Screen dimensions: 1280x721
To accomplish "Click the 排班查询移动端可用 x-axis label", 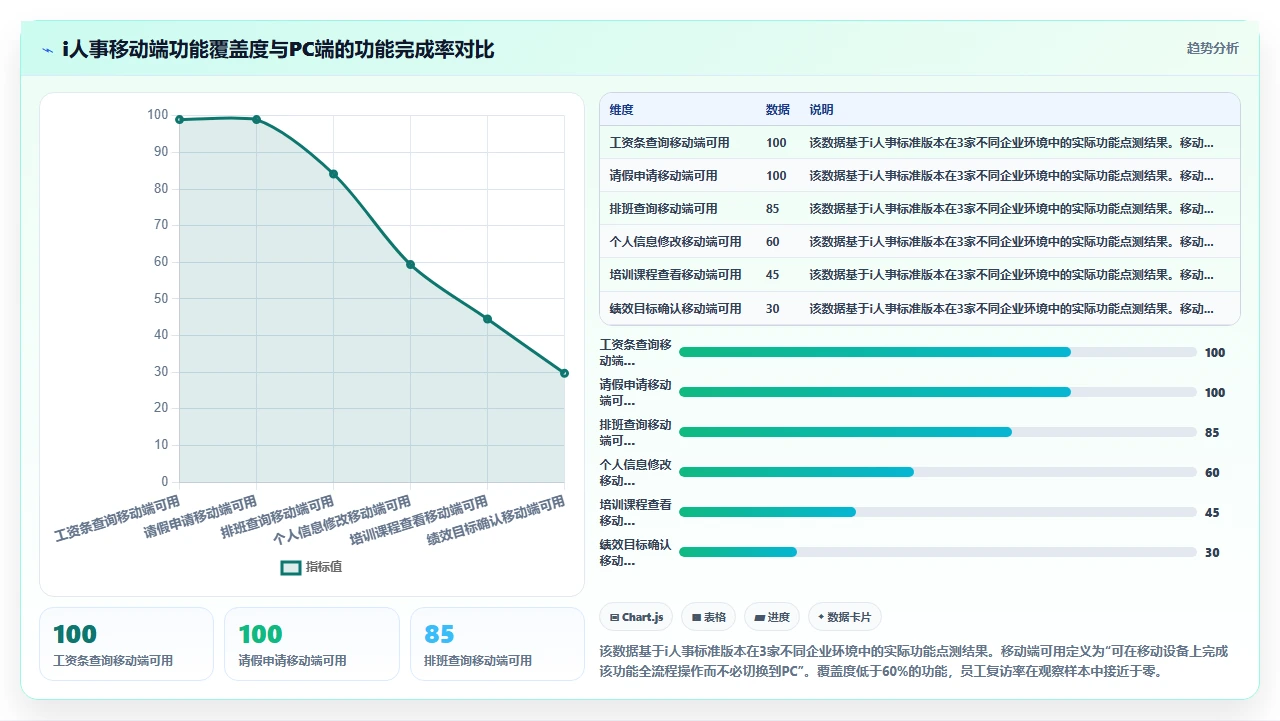I will click(x=278, y=518).
